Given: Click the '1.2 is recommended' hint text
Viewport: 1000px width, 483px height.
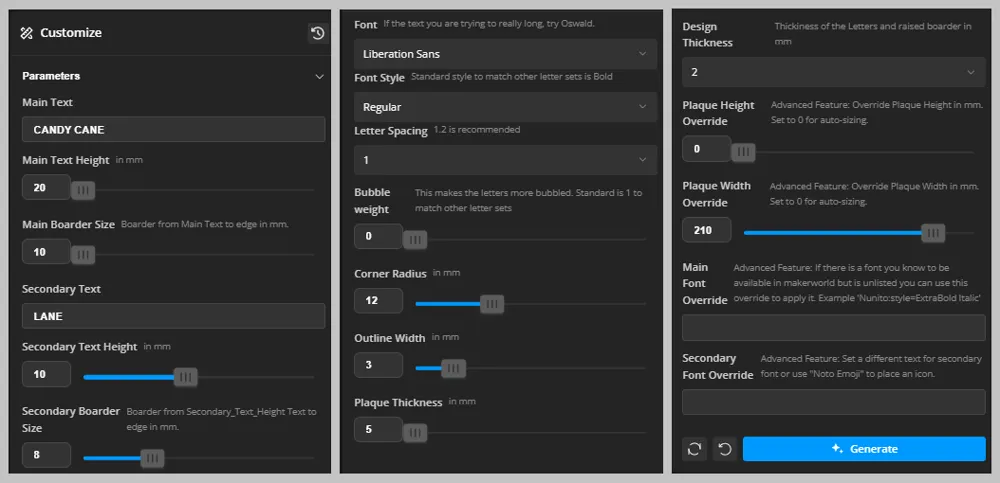Looking at the screenshot, I should pos(477,130).
